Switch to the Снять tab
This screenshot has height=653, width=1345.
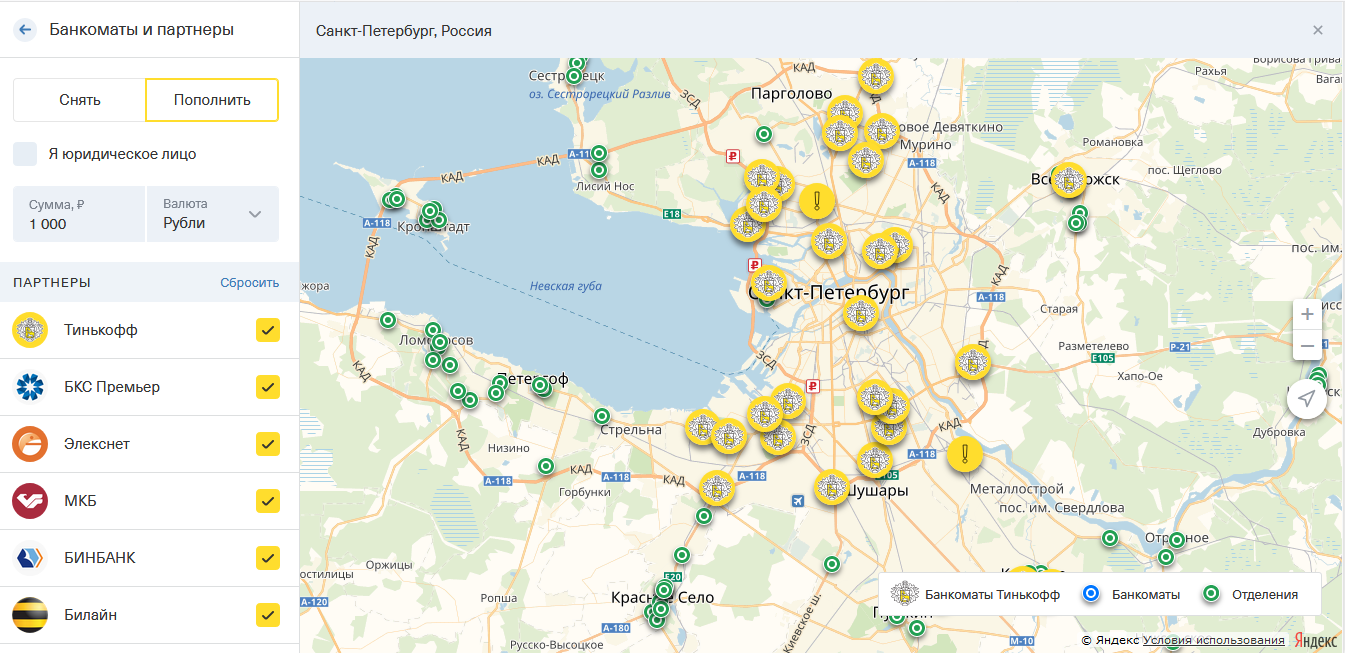click(x=79, y=100)
